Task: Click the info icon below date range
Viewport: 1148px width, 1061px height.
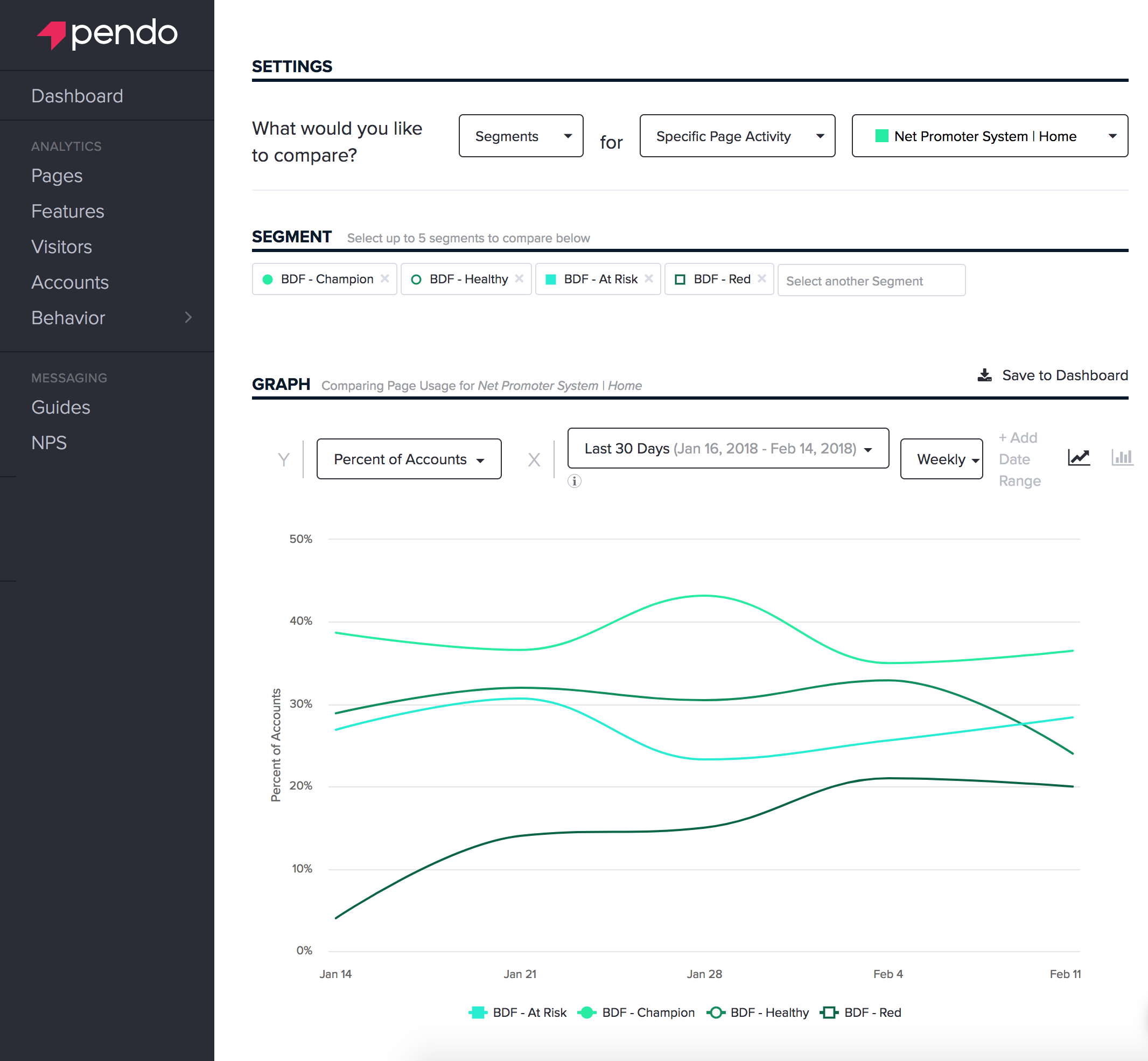Action: [574, 481]
